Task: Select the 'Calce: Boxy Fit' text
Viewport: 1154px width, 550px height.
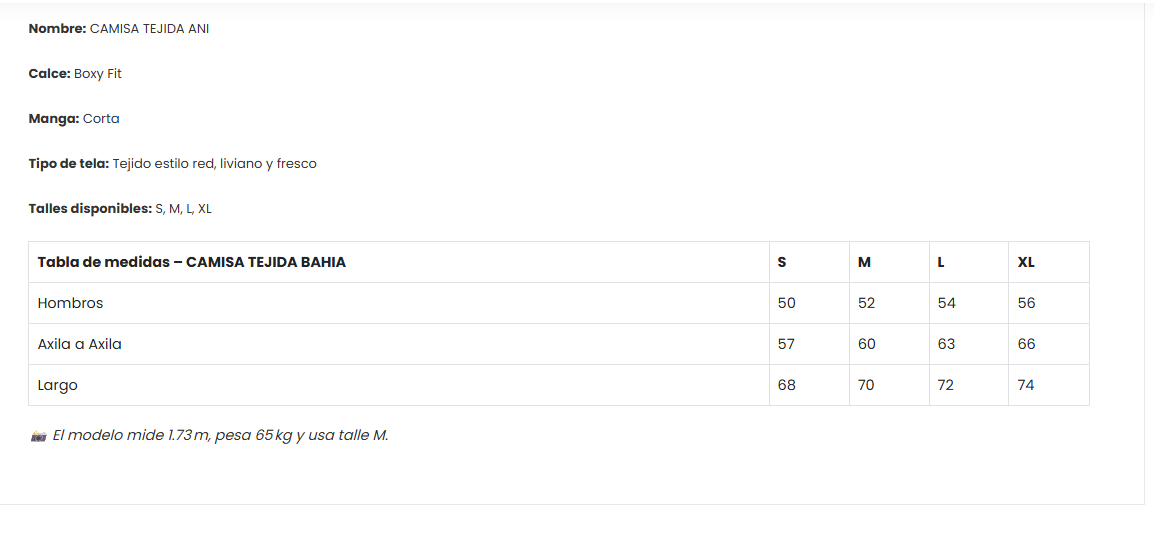Action: click(75, 74)
